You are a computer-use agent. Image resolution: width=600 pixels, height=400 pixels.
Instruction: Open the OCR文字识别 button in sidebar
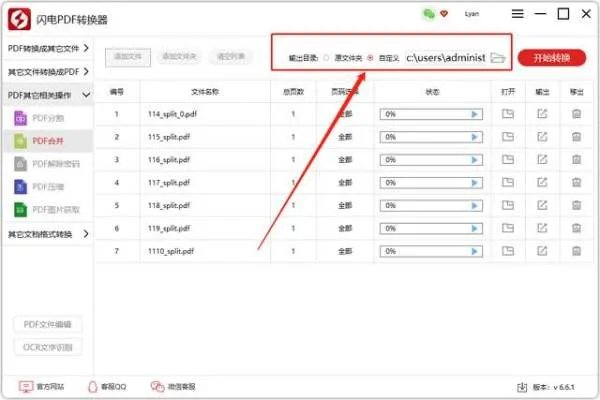(48, 347)
